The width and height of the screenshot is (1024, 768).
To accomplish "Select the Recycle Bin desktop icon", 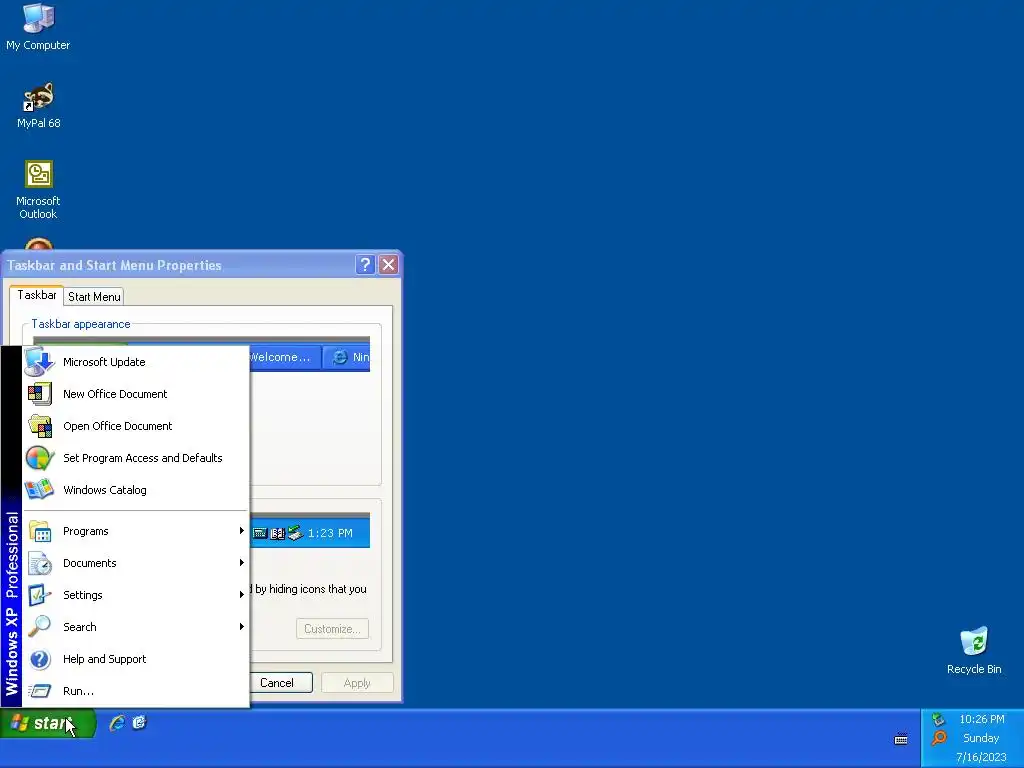I will 974,650.
